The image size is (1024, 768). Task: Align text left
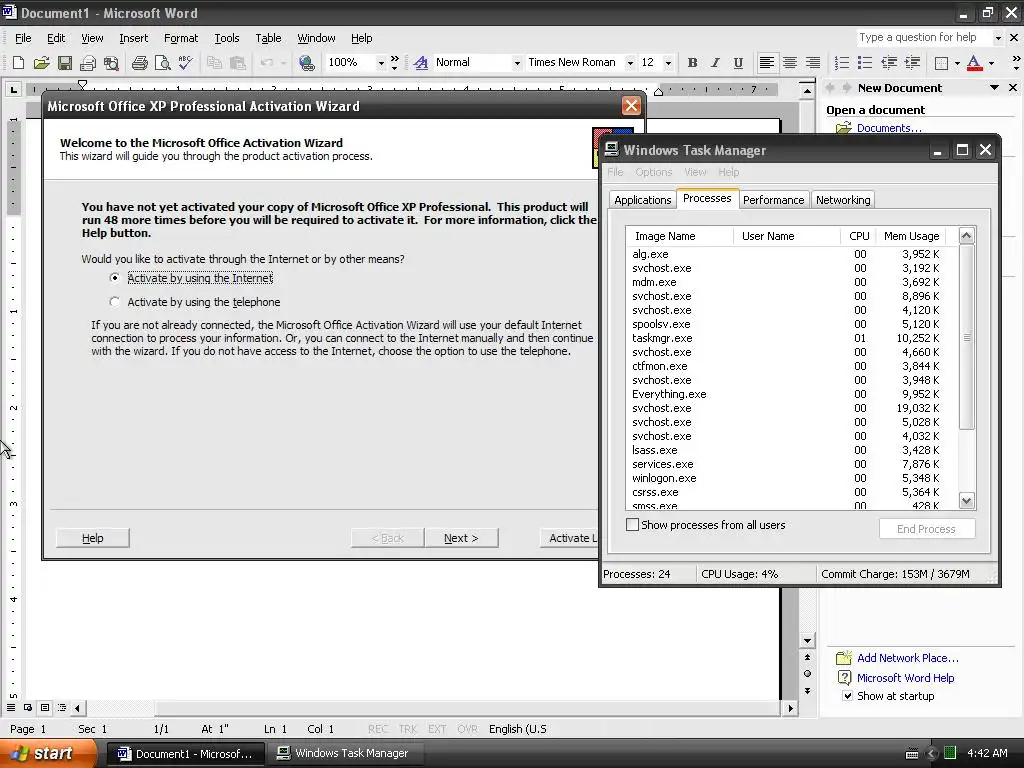(x=767, y=63)
